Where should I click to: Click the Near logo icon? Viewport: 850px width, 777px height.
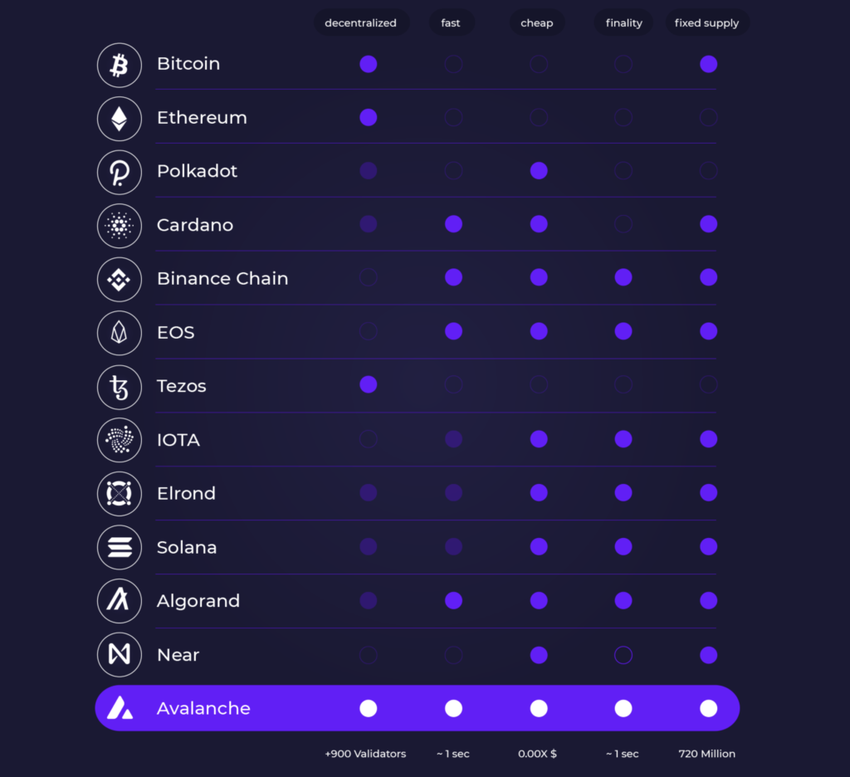tap(119, 655)
